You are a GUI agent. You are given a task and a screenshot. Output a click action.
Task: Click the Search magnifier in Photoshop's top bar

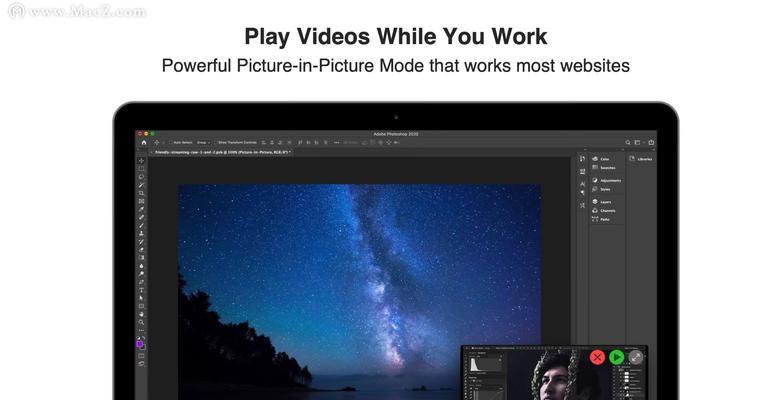[628, 142]
